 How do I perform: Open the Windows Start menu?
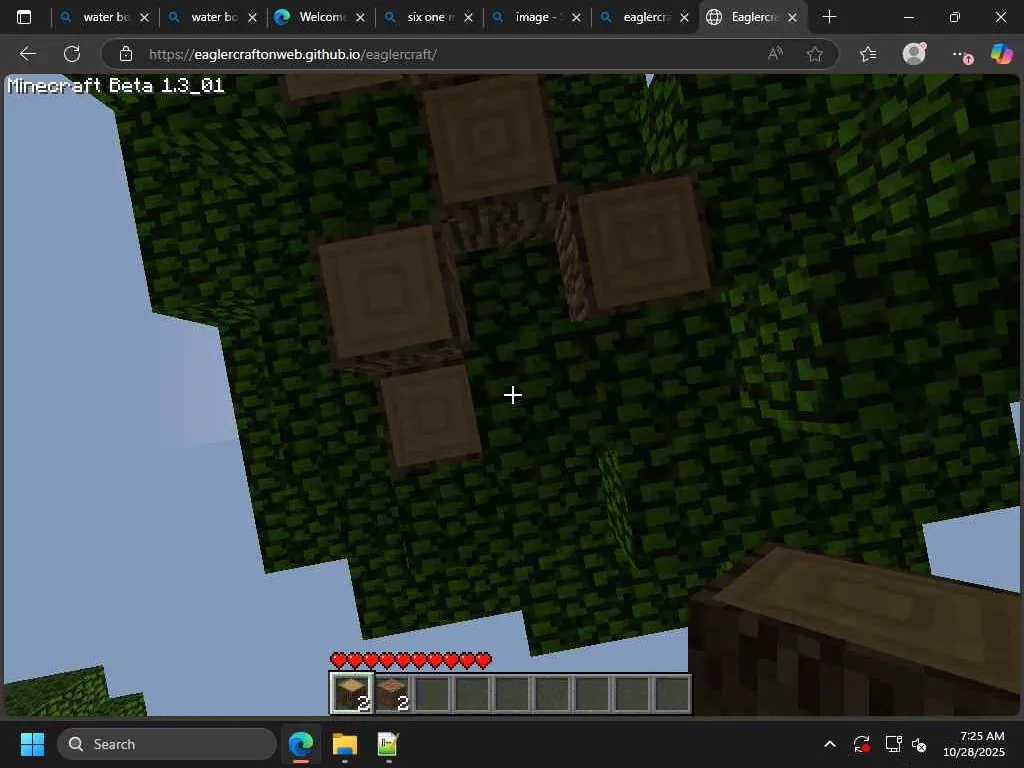tap(32, 744)
